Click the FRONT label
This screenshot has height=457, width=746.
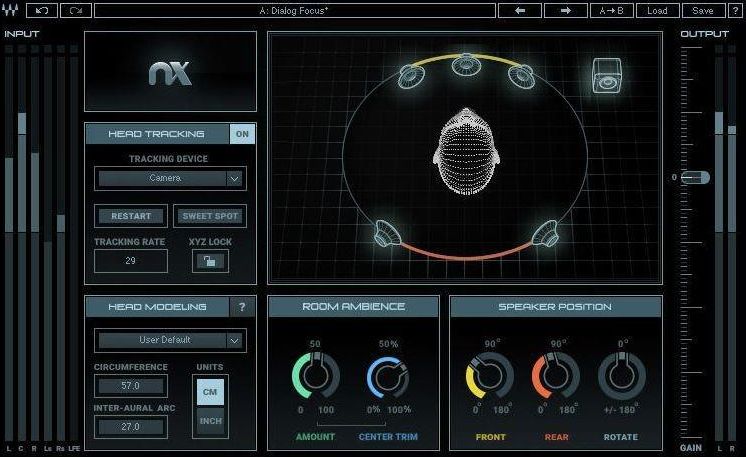491,437
